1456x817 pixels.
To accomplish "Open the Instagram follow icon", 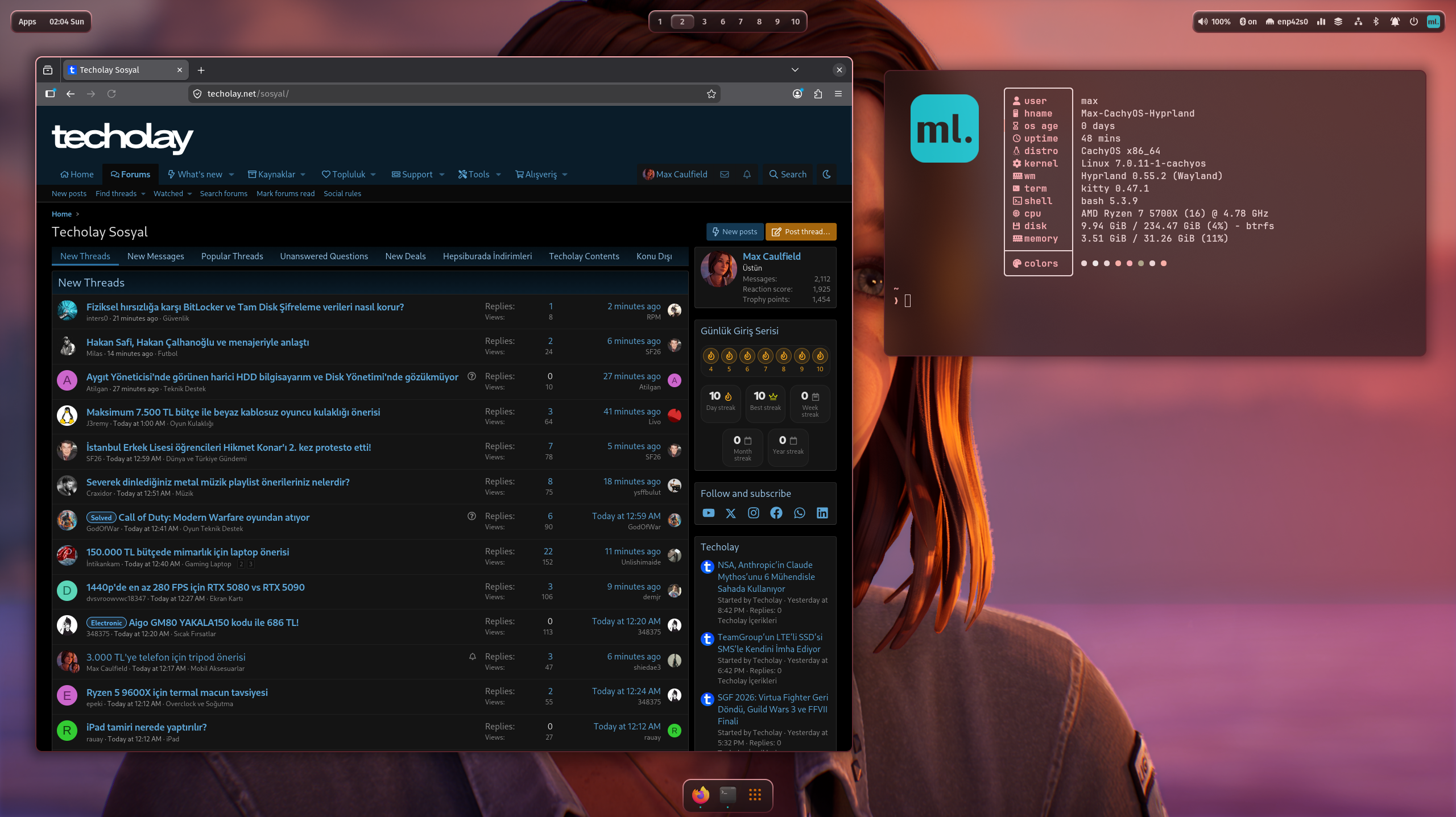I will 754,513.
